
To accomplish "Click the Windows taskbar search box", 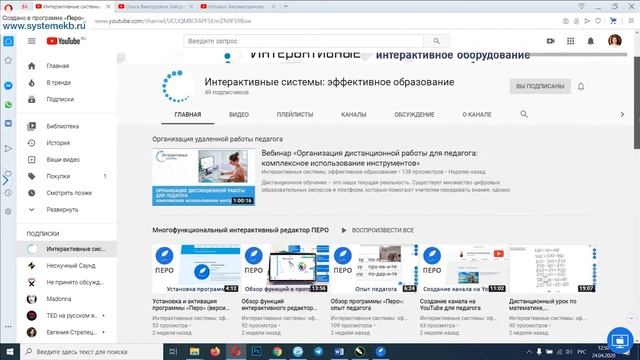I will 92,351.
